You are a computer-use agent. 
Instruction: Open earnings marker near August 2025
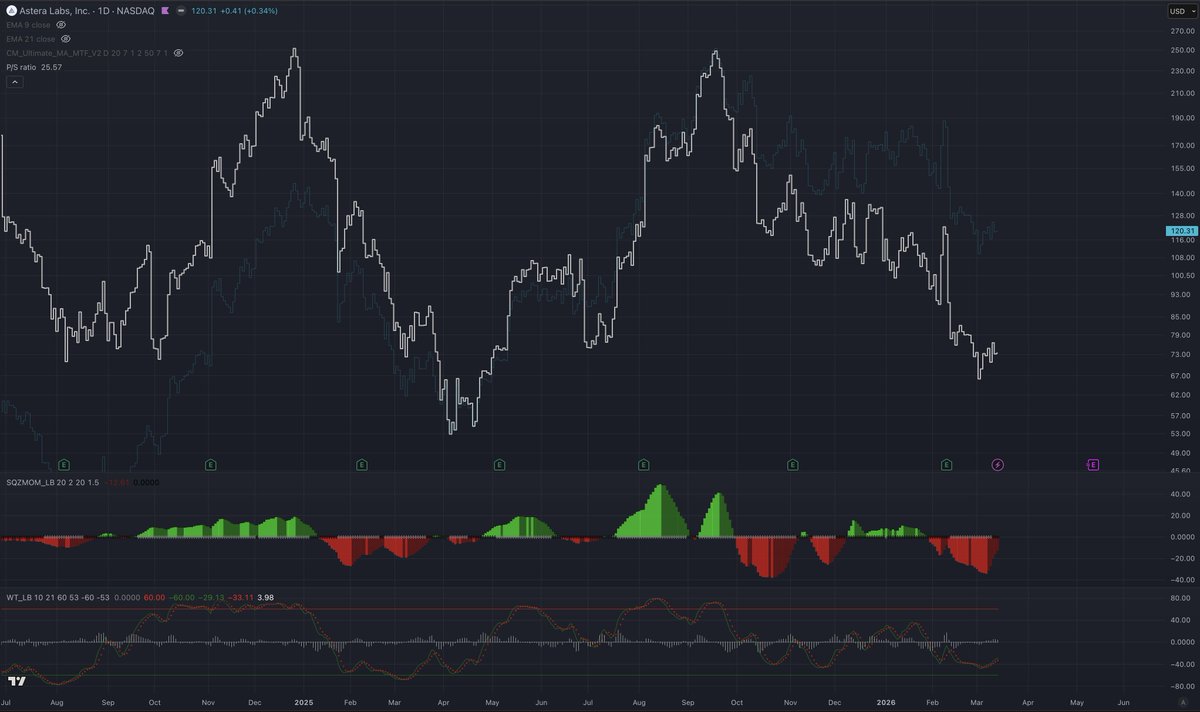tap(643, 464)
